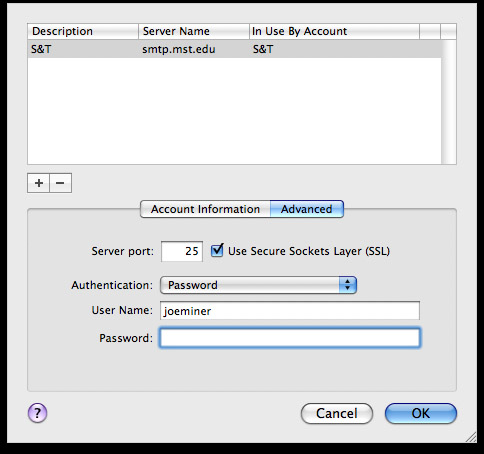Select the Advanced tab

pyautogui.click(x=307, y=209)
